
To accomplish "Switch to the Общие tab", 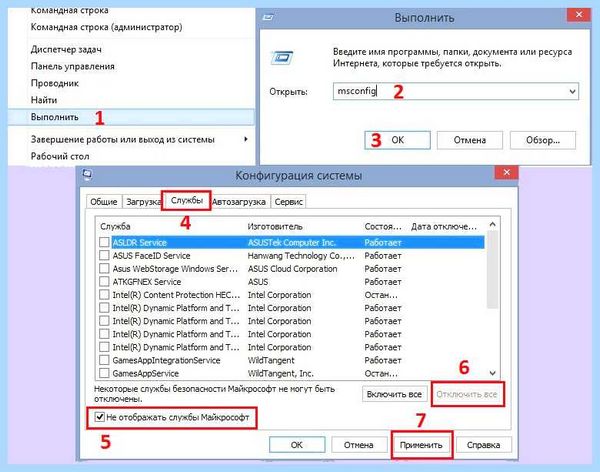I will (x=104, y=202).
